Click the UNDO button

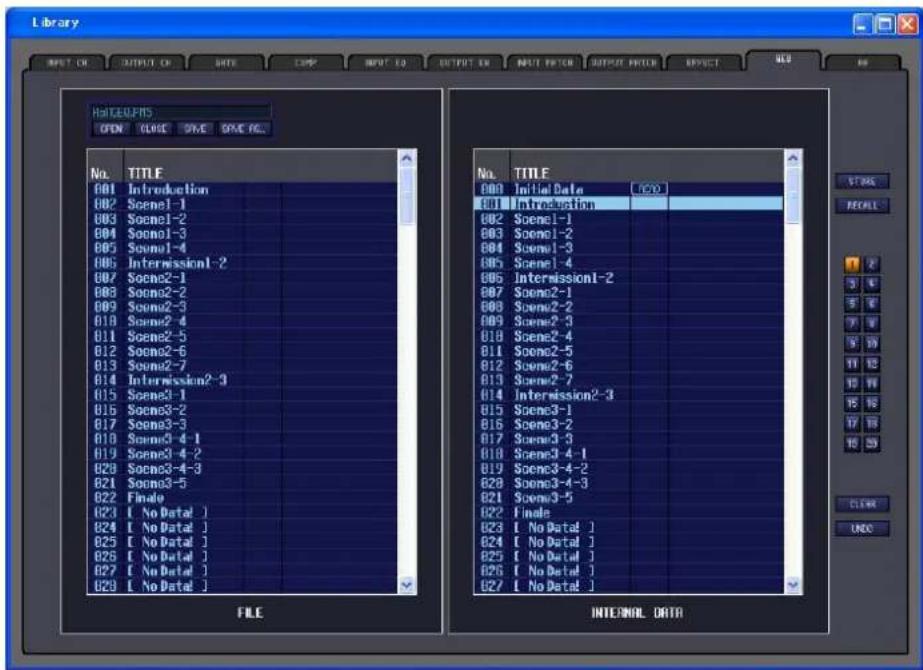click(862, 528)
